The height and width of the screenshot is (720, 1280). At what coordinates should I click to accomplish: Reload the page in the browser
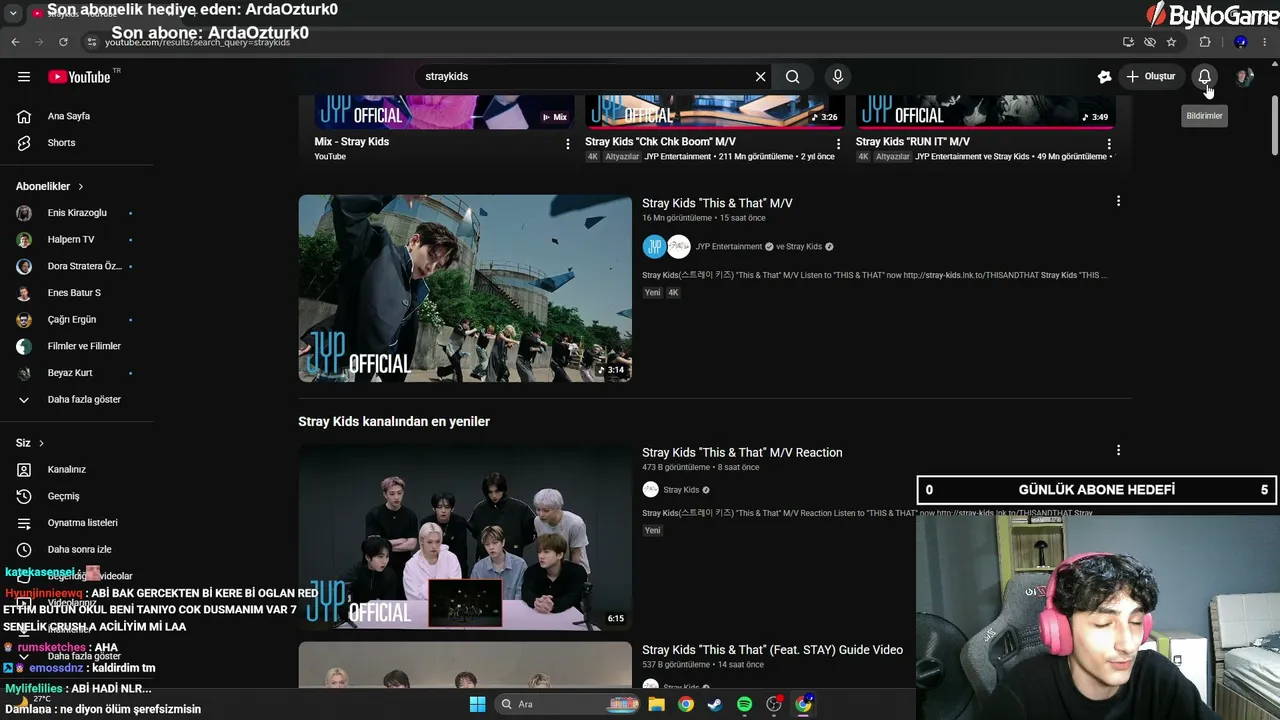(x=63, y=42)
